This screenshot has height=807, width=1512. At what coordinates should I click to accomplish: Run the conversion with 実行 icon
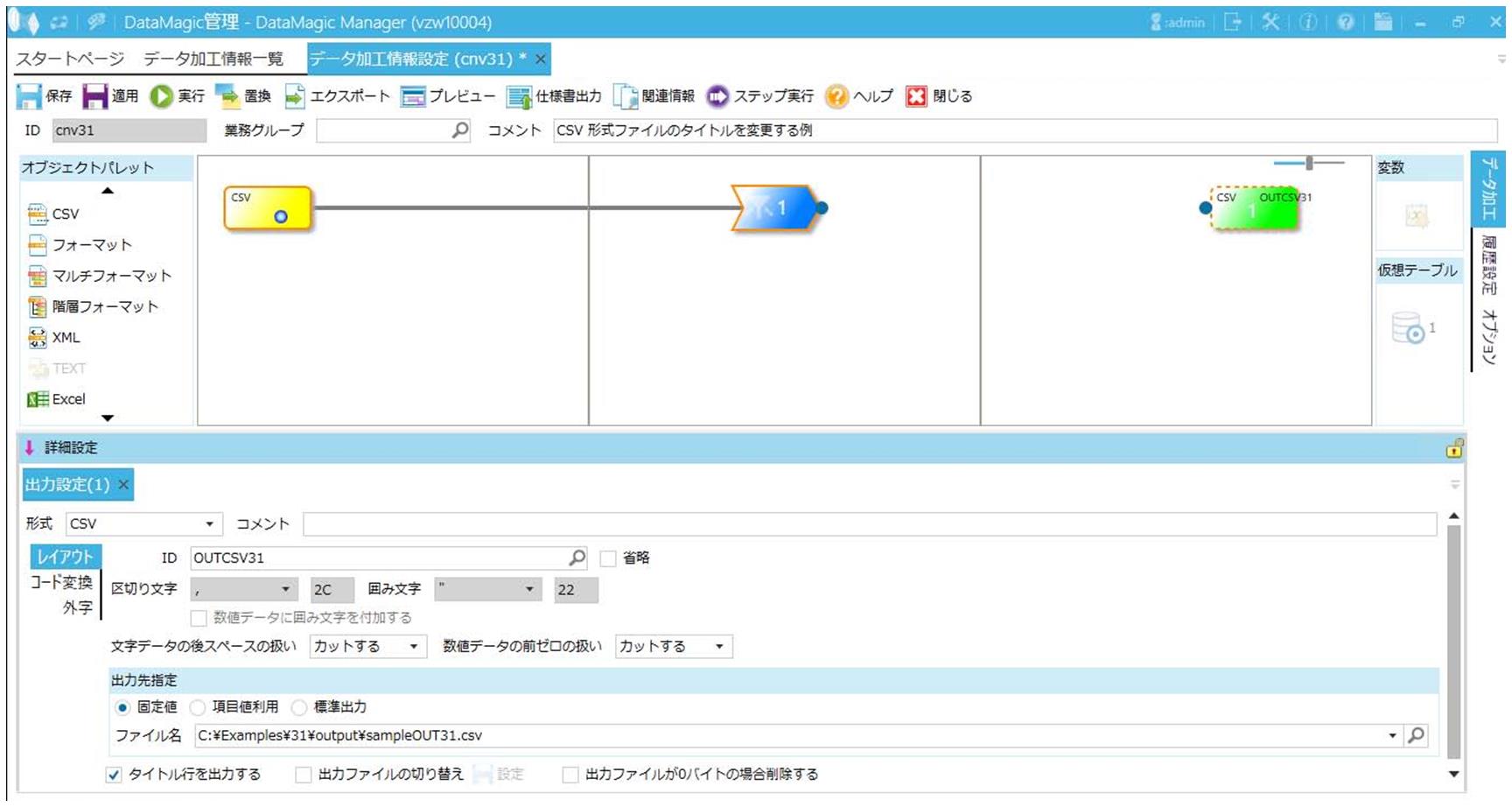[x=162, y=96]
